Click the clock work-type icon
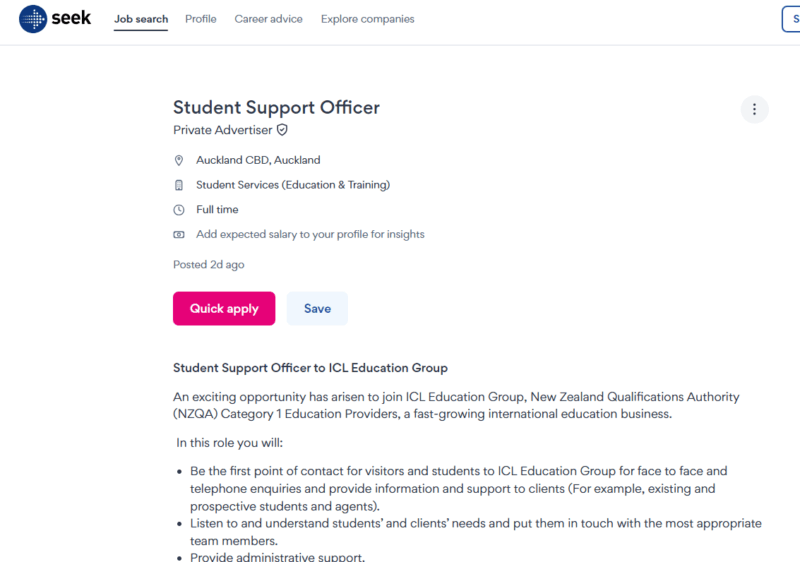The height and width of the screenshot is (562, 800). point(179,210)
